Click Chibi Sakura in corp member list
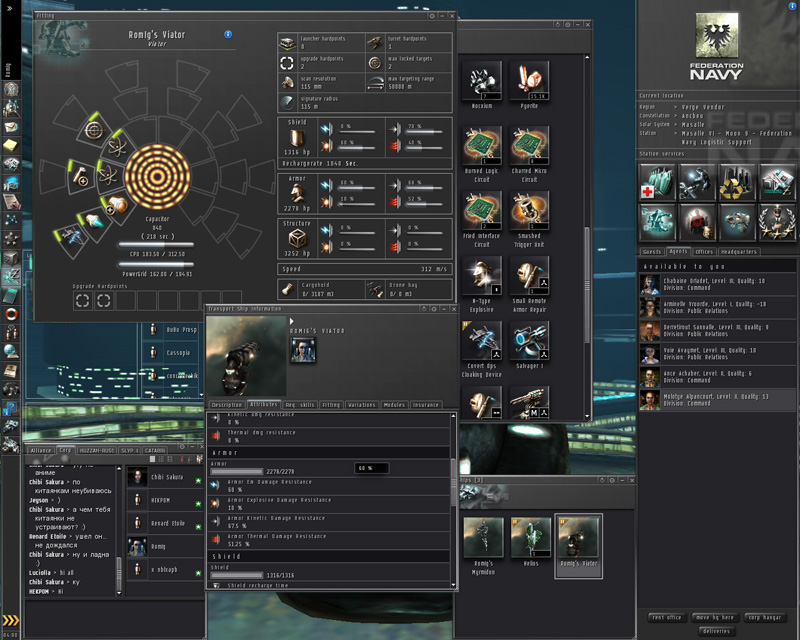 [x=164, y=477]
